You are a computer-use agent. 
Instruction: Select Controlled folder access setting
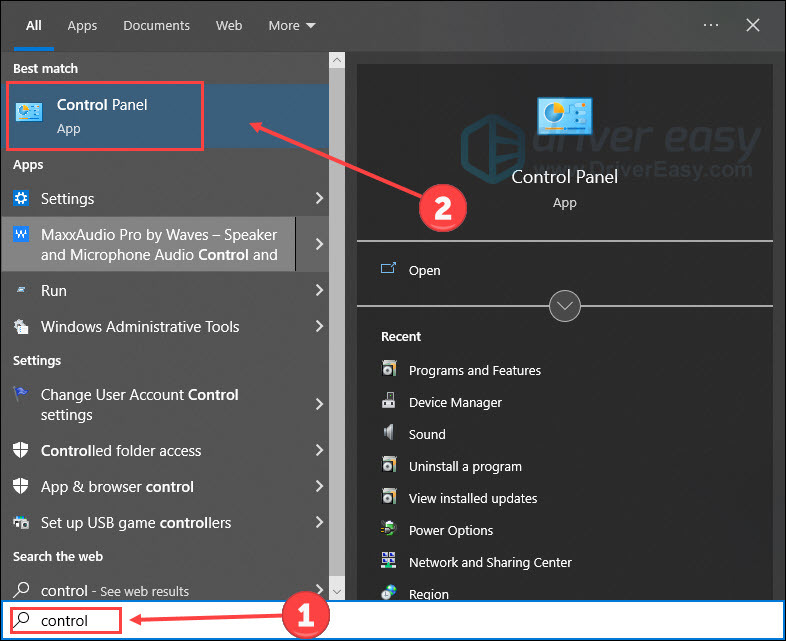click(120, 451)
